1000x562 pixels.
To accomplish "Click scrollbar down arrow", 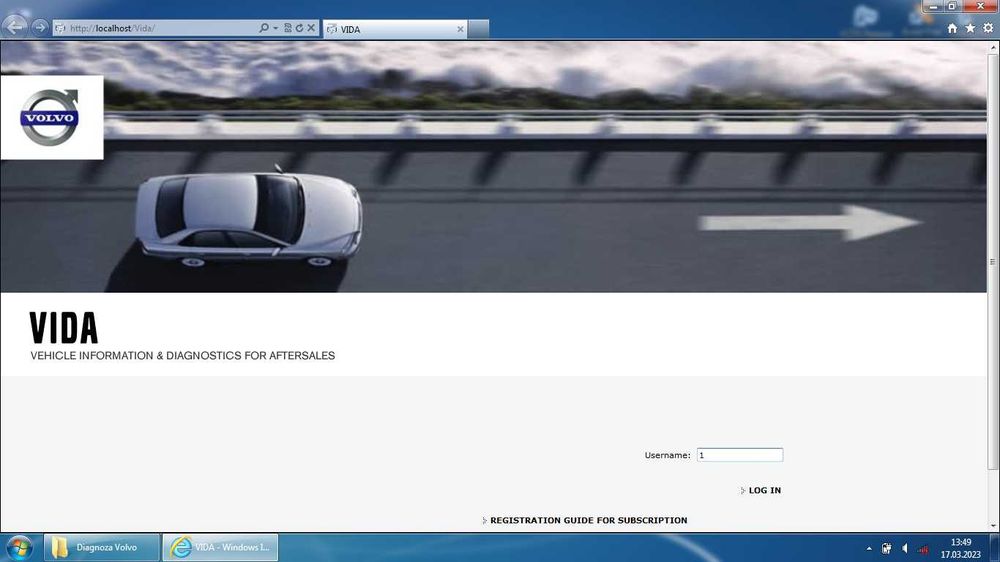I will 993,526.
